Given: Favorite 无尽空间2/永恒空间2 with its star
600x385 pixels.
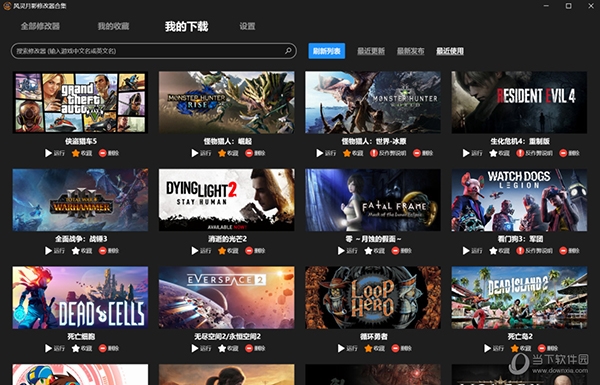Looking at the screenshot, I should (228, 348).
